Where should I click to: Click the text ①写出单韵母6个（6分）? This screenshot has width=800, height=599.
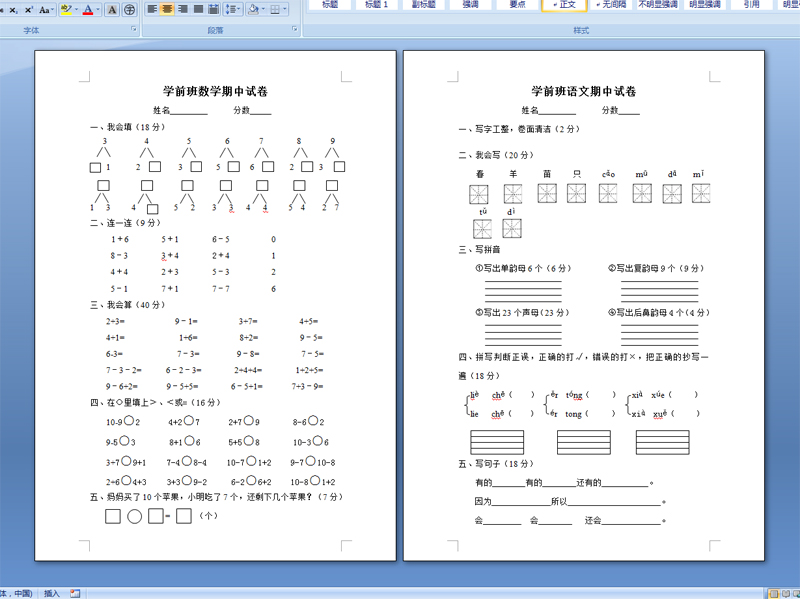523,268
